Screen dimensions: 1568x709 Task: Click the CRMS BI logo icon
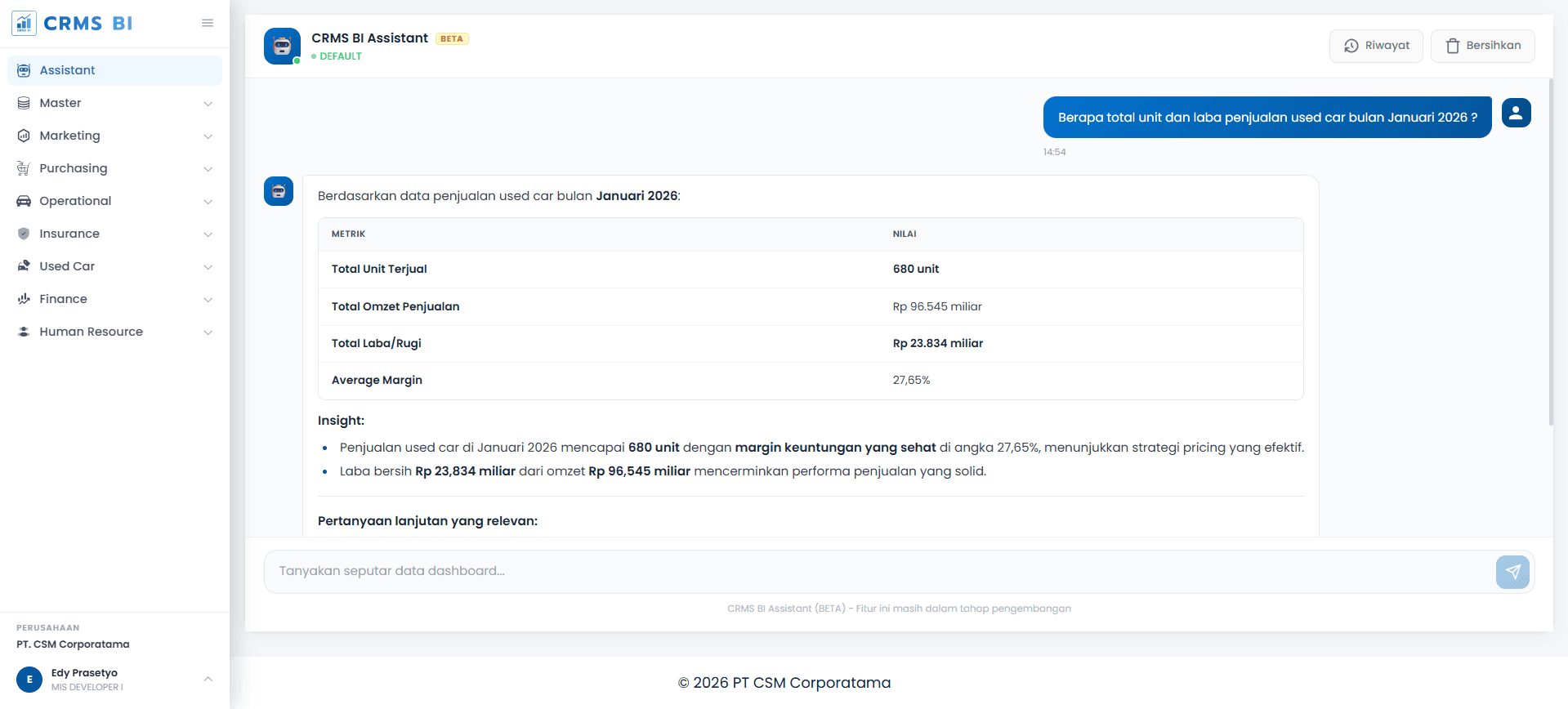(24, 23)
